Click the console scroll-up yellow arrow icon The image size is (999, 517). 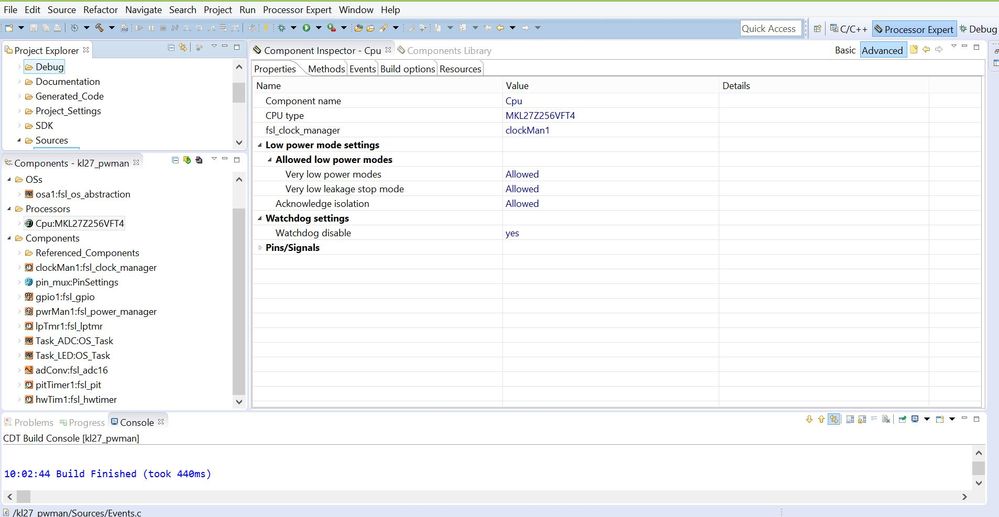coord(821,419)
